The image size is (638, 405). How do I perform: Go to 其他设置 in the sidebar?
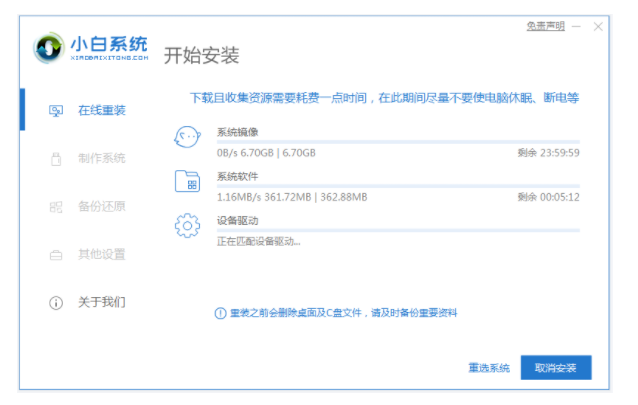pos(87,254)
